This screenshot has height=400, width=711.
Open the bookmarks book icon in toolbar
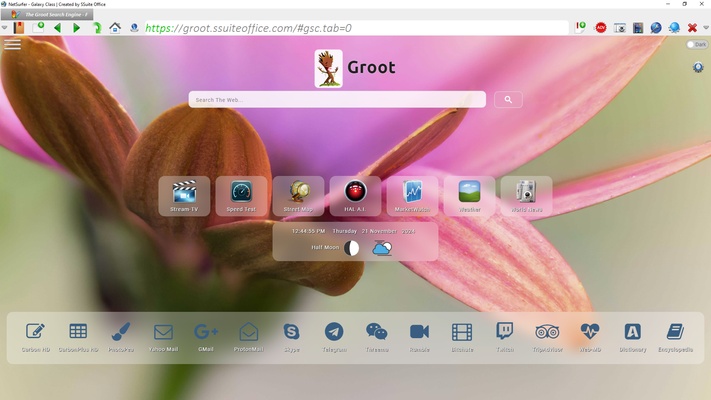(x=19, y=28)
